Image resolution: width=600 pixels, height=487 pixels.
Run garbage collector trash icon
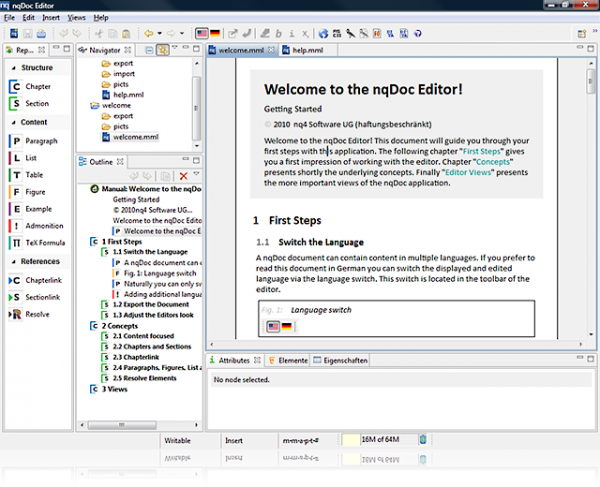[422, 439]
